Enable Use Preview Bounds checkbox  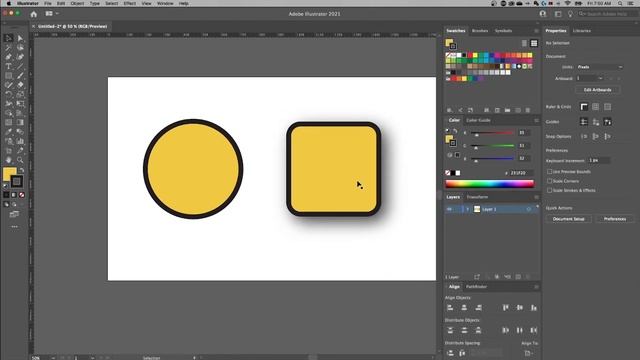point(549,171)
